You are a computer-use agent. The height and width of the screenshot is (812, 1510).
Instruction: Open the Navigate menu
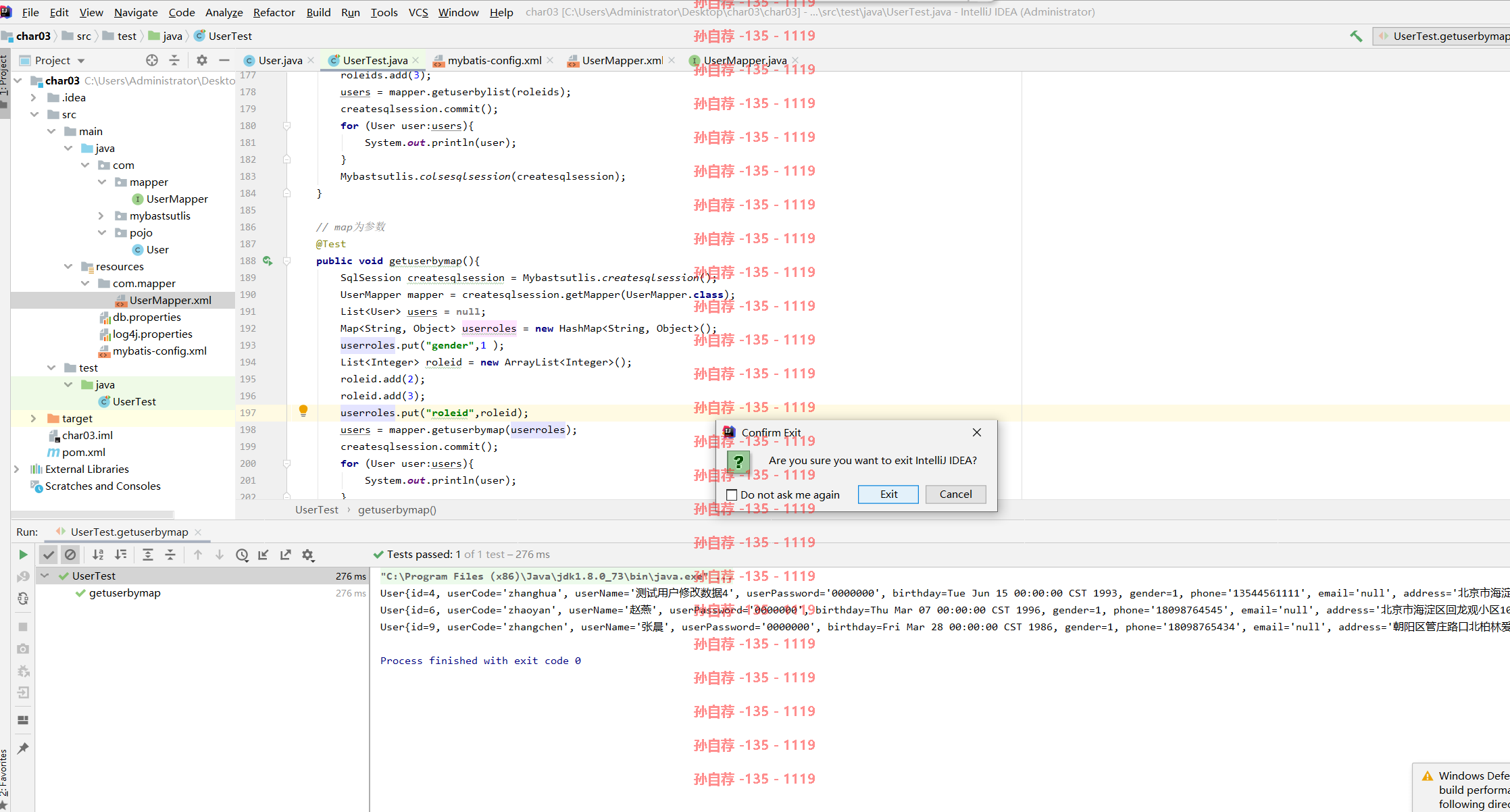136,12
